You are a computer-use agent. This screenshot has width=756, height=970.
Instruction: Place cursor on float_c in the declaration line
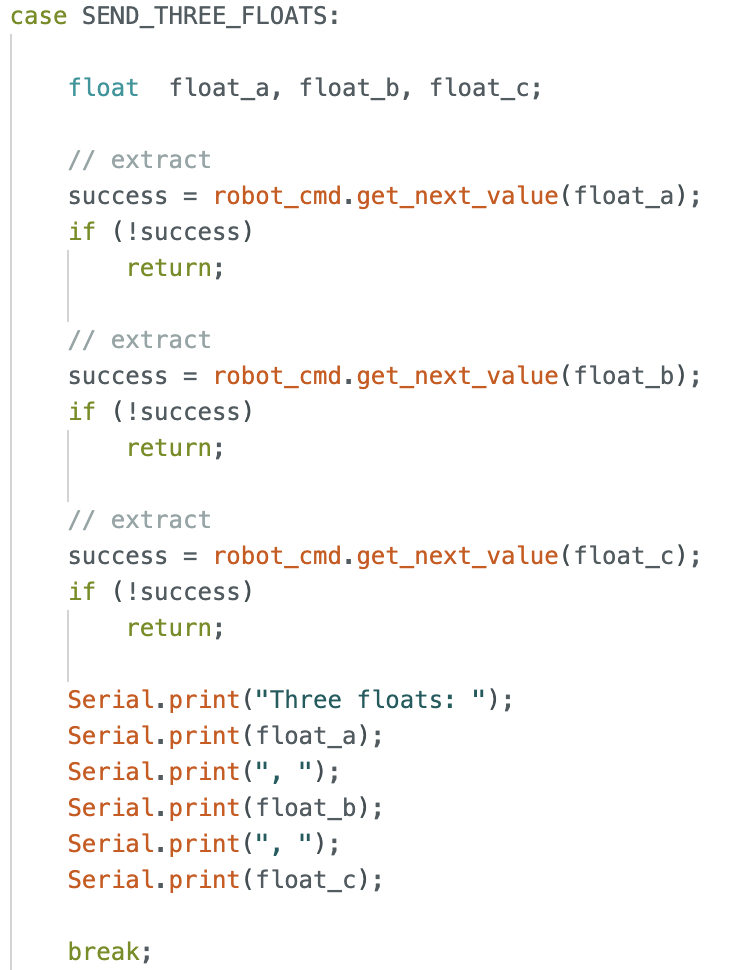(x=480, y=88)
